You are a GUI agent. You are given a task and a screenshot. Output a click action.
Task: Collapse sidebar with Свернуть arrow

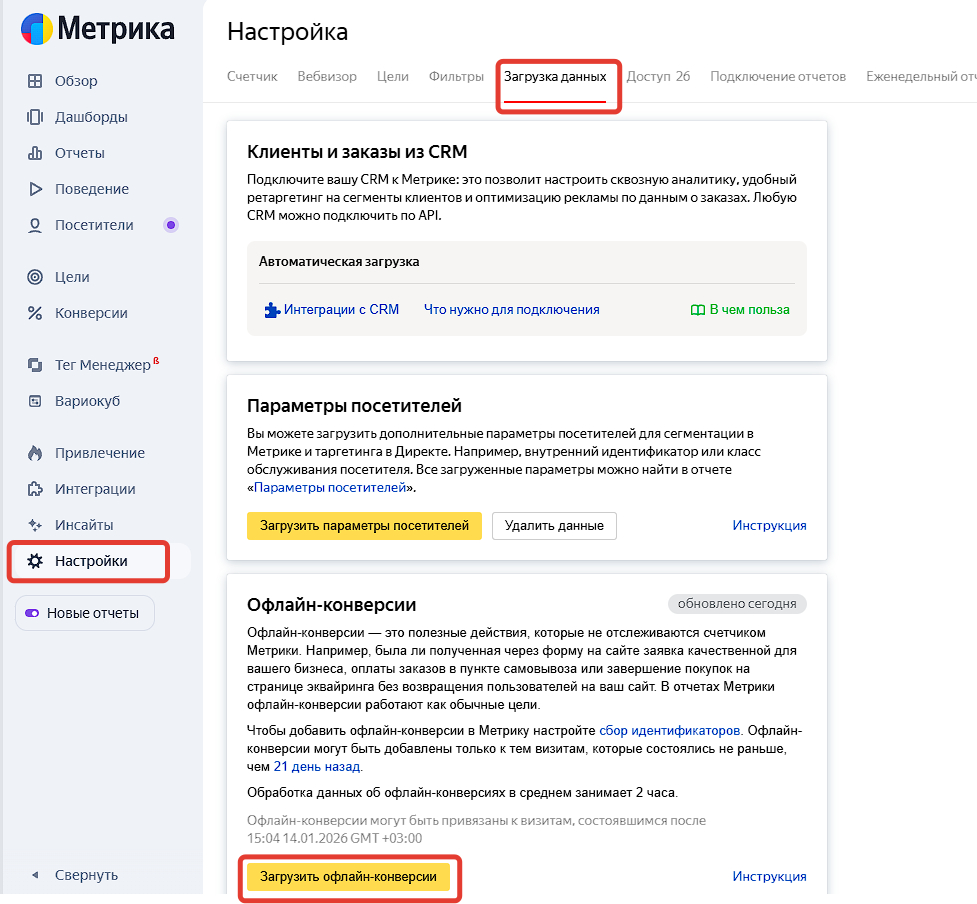click(36, 875)
